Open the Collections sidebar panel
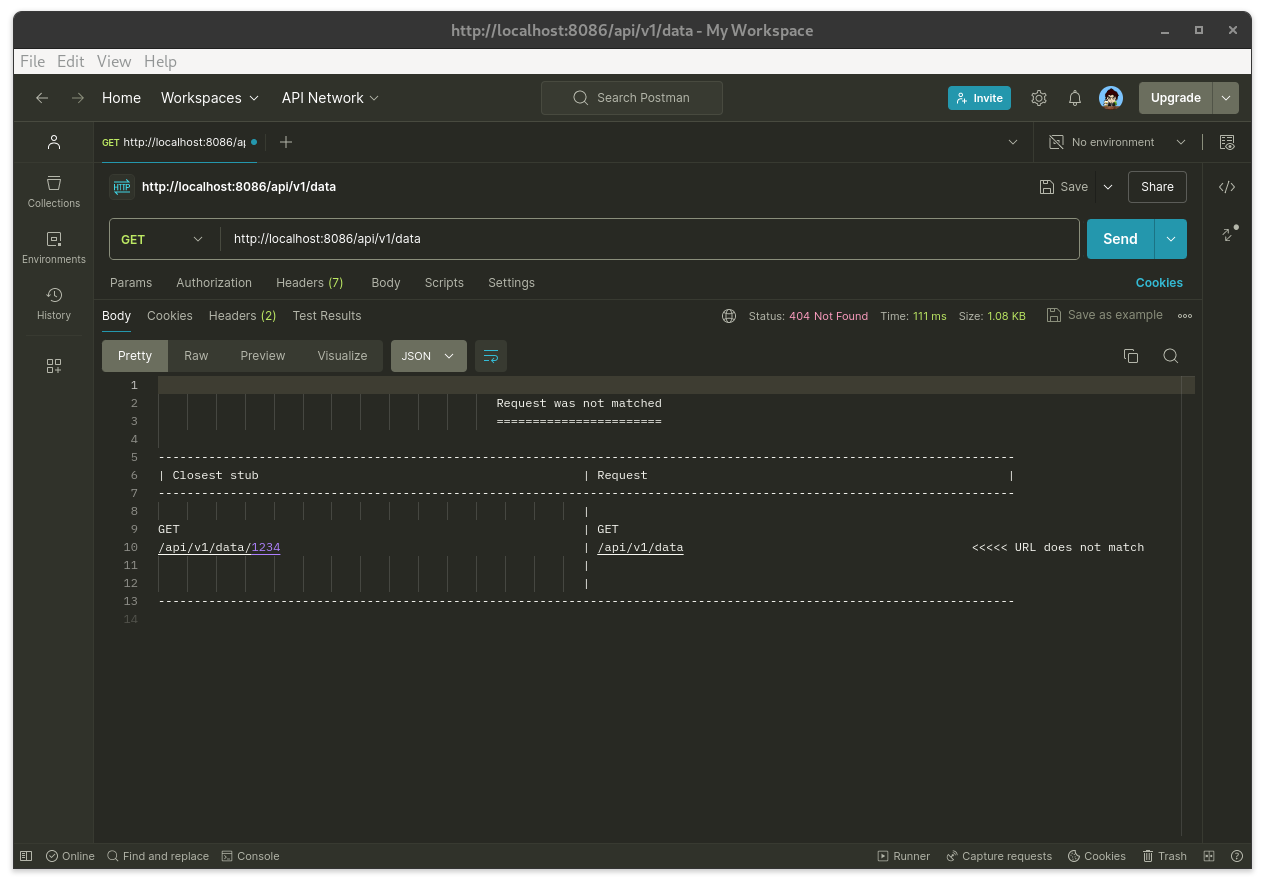The width and height of the screenshot is (1265, 885). [54, 191]
